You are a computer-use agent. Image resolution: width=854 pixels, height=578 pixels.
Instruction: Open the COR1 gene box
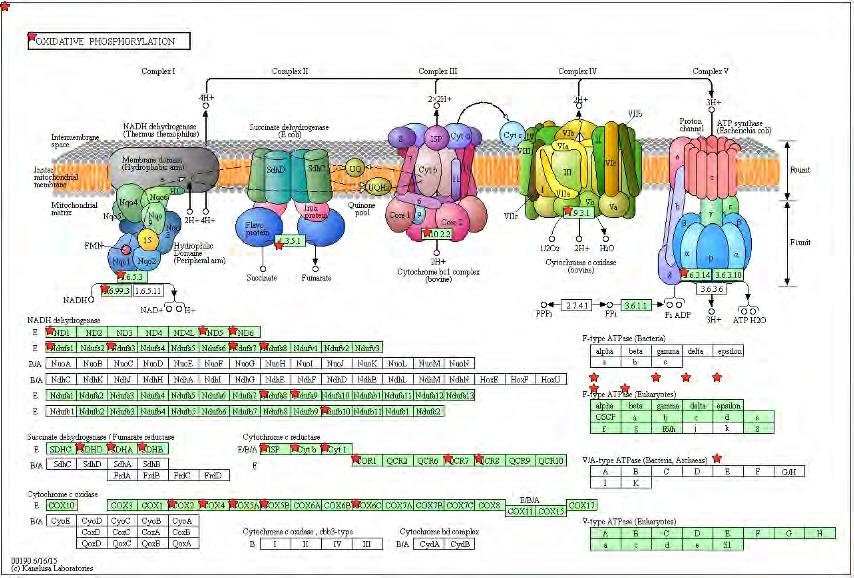[367, 461]
